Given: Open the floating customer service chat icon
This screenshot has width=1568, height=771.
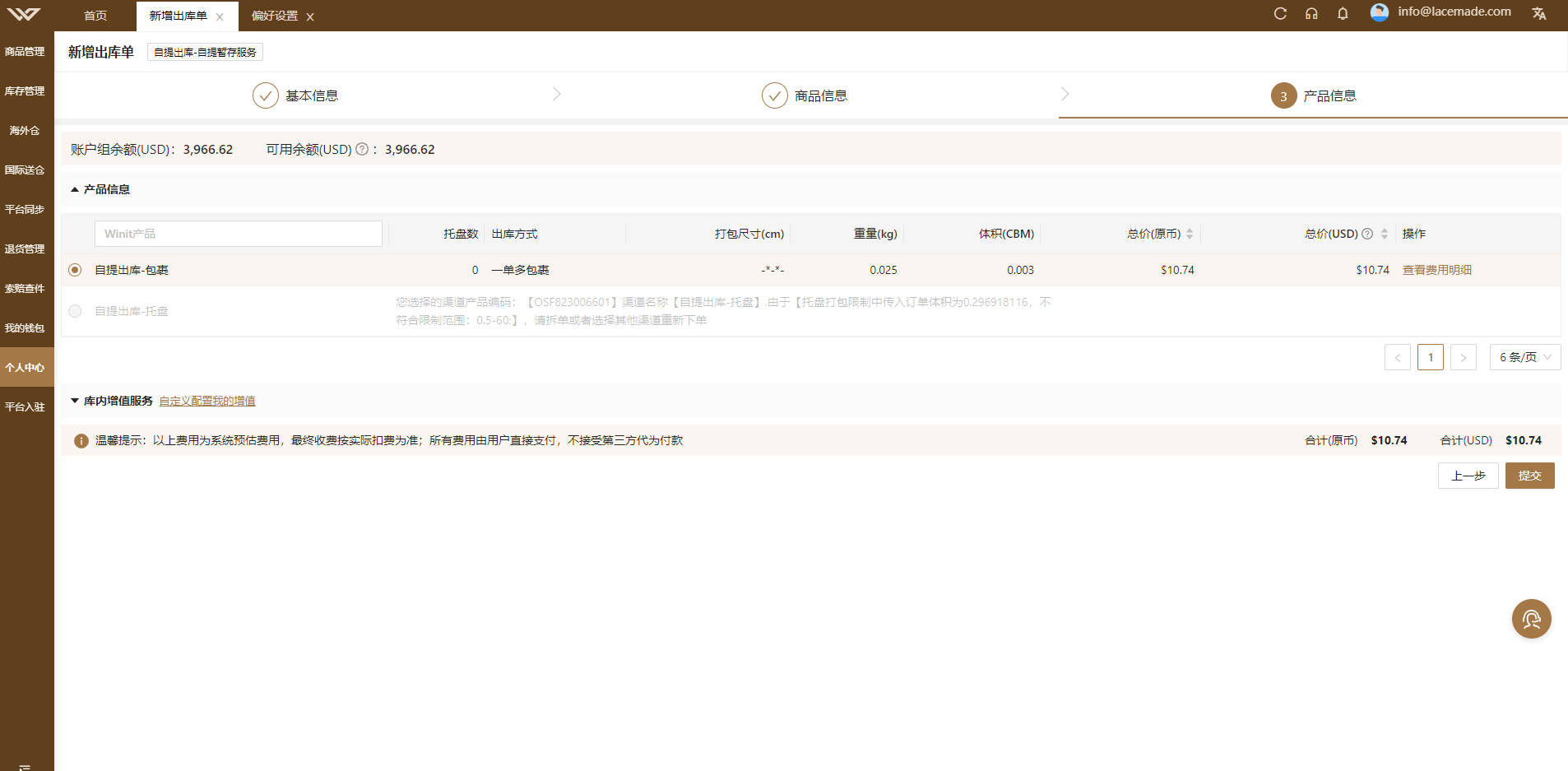Looking at the screenshot, I should point(1531,619).
